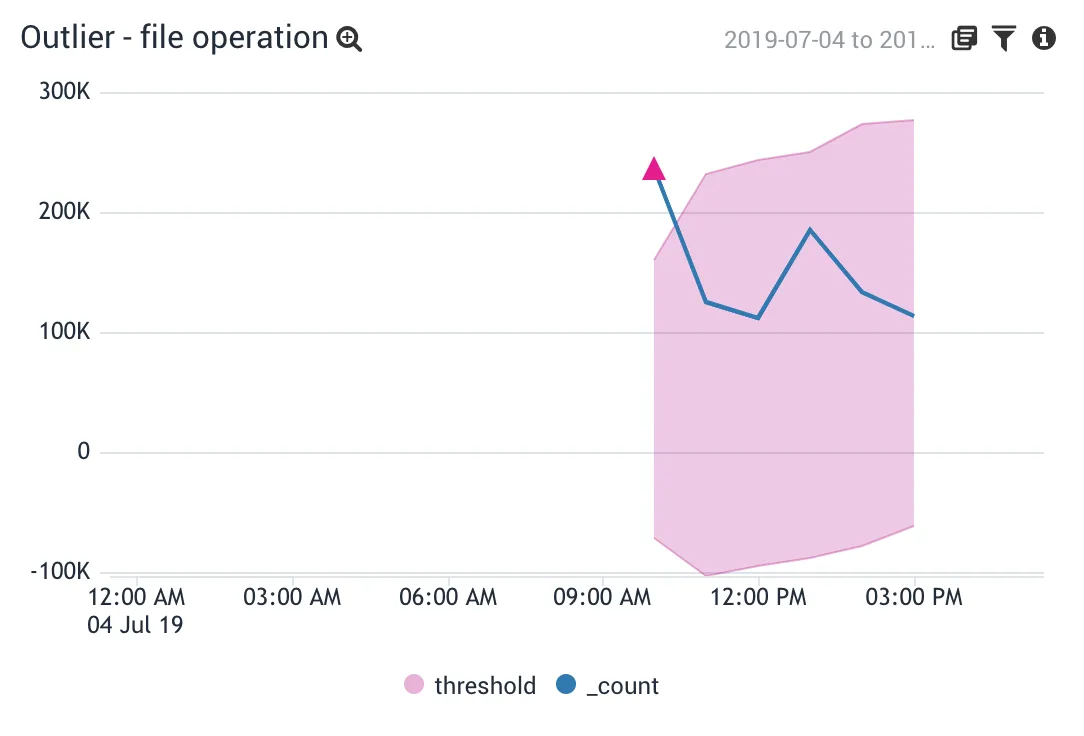This screenshot has height=736, width=1084.
Task: Click the pink threshold legend dot
Action: [414, 686]
